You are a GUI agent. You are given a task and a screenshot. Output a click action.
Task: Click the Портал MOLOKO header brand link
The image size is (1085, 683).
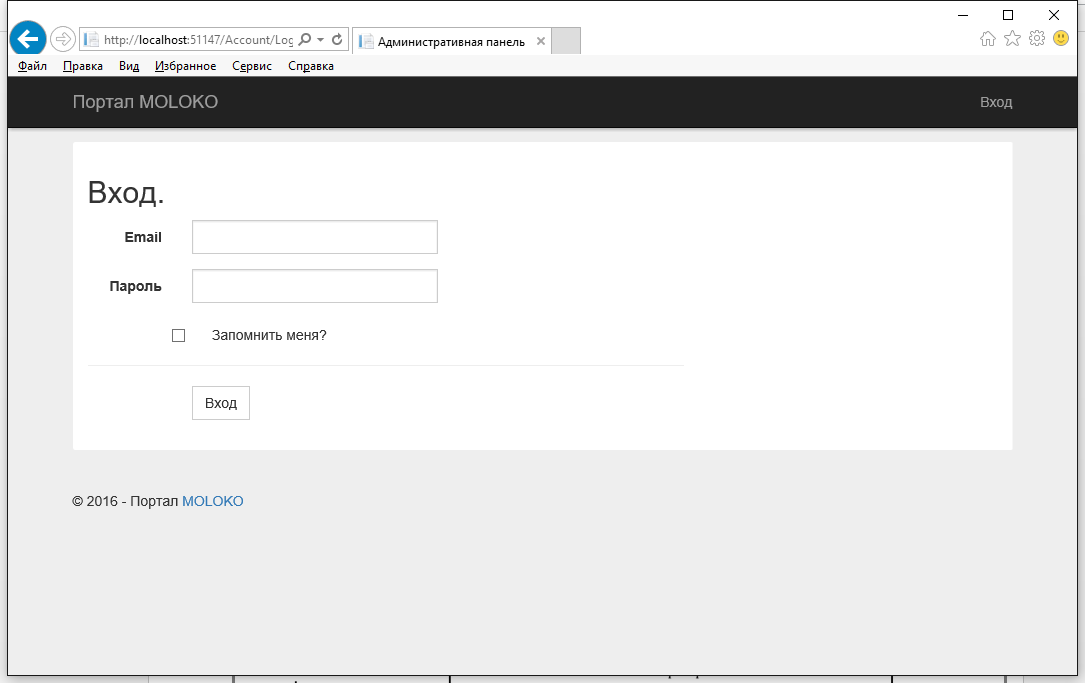[x=145, y=102]
